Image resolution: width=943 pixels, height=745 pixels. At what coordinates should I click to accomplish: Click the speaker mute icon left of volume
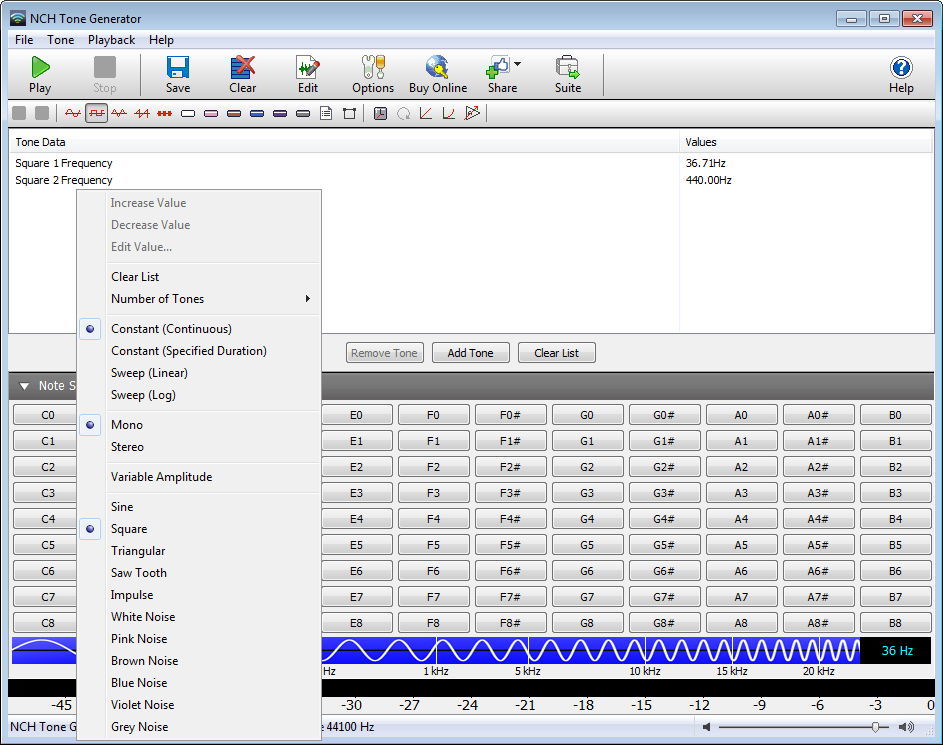[707, 727]
